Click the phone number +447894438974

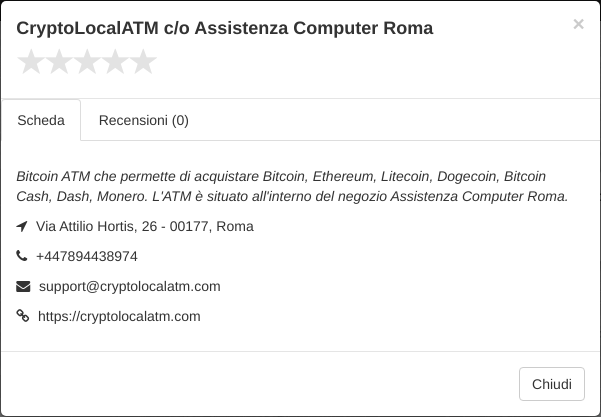[x=87, y=256]
